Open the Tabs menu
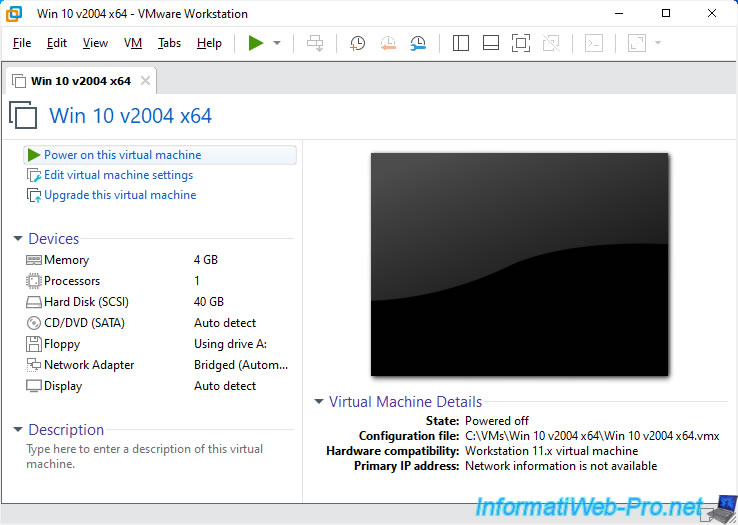Image resolution: width=738 pixels, height=525 pixels. pyautogui.click(x=169, y=43)
